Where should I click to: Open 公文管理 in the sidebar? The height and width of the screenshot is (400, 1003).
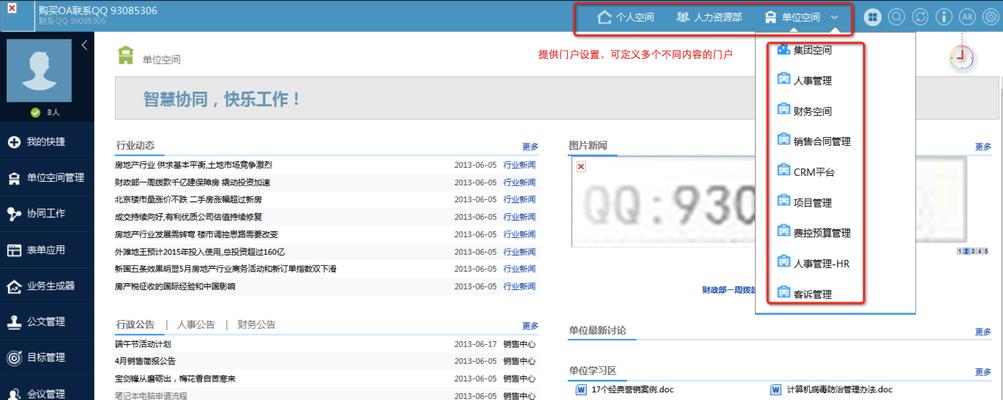click(x=47, y=322)
